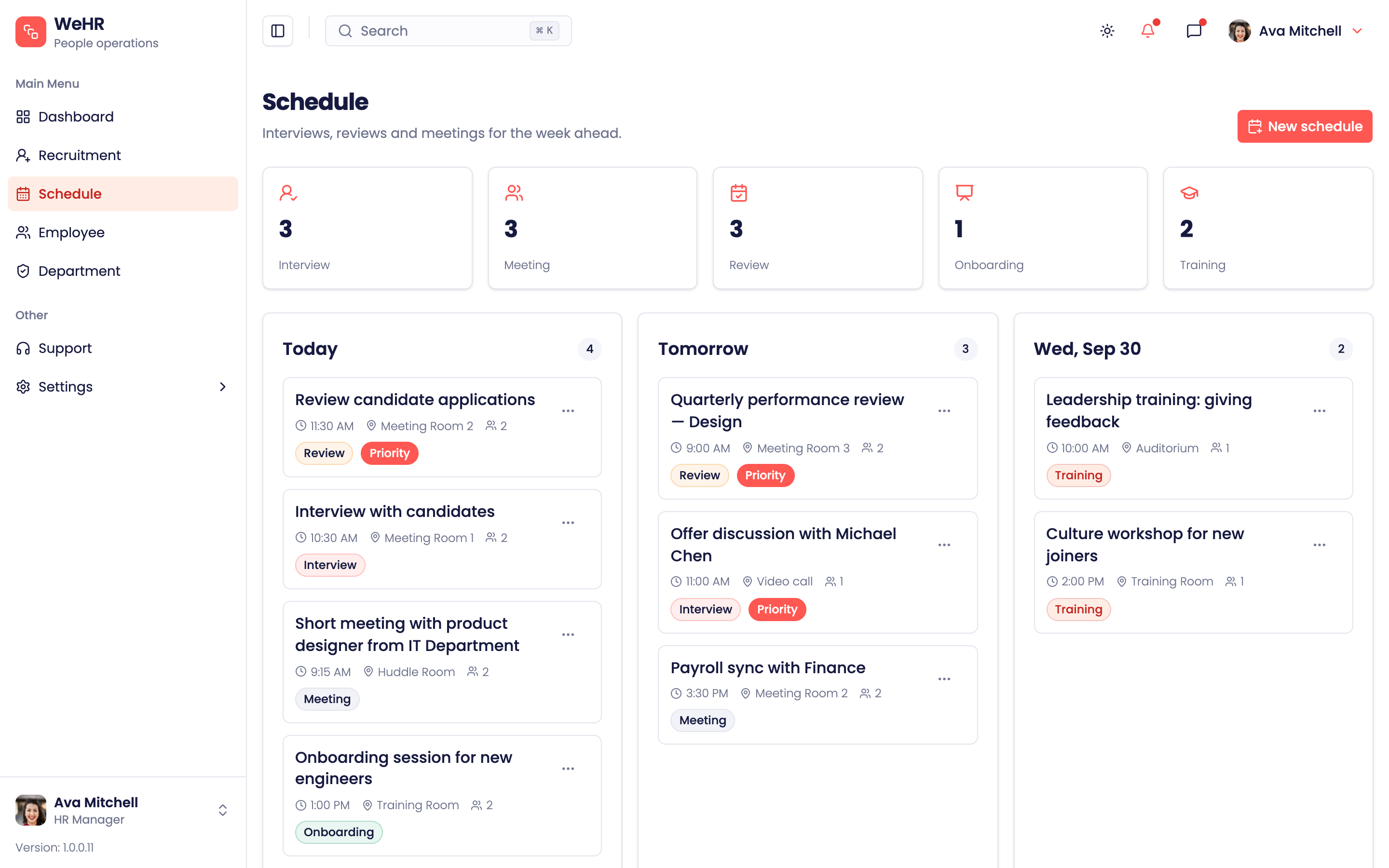Expand the Settings submenu chevron
Viewport: 1389px width, 868px height.
[x=223, y=387]
